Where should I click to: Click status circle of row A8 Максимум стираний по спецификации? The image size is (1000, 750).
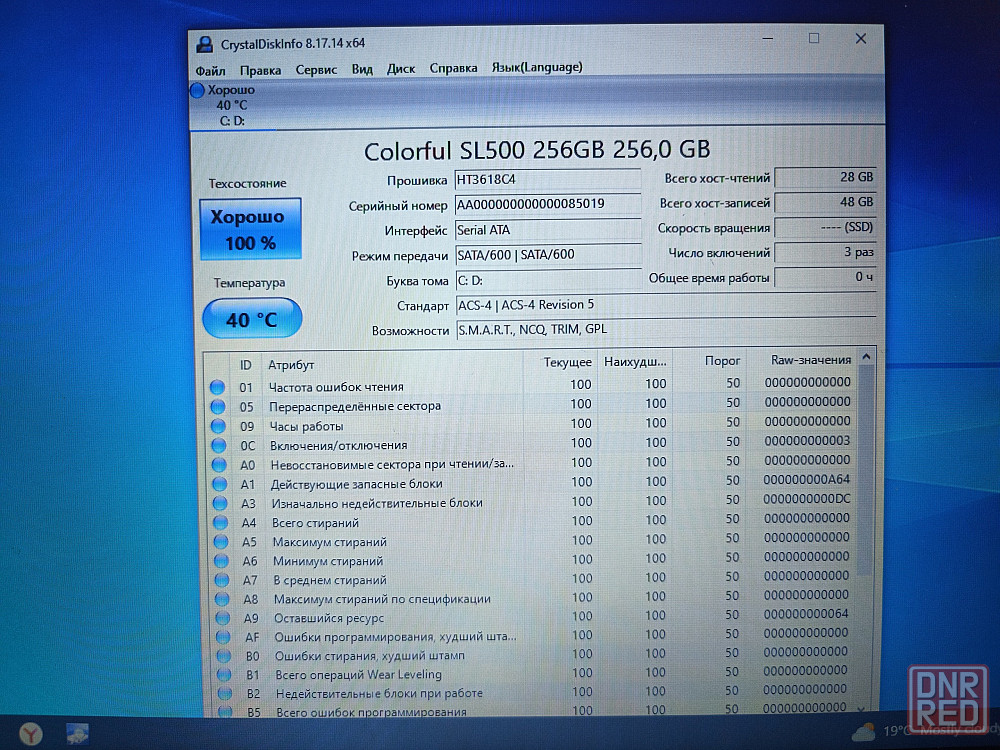[222, 599]
